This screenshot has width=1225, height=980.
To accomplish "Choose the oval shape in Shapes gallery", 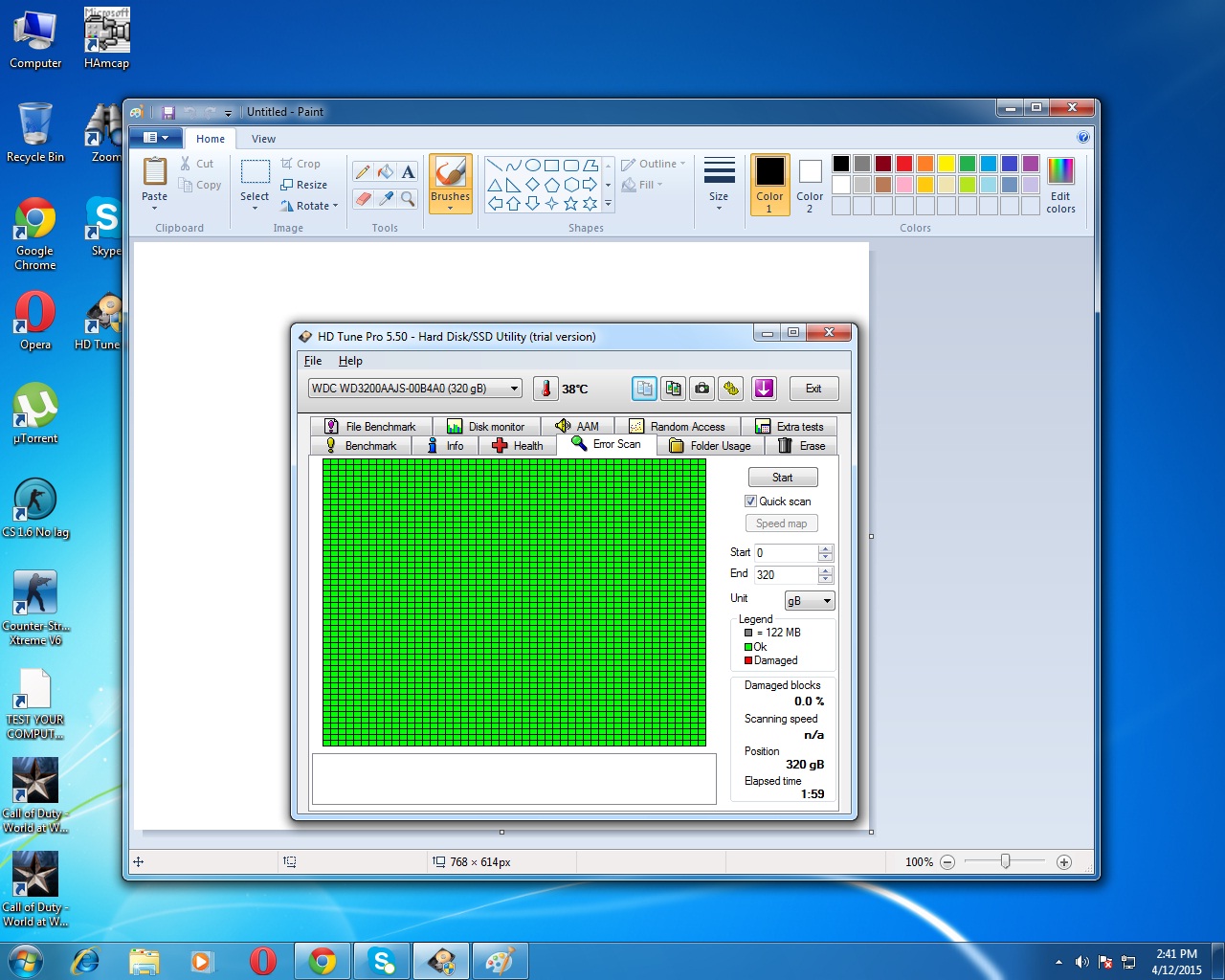I will (533, 166).
